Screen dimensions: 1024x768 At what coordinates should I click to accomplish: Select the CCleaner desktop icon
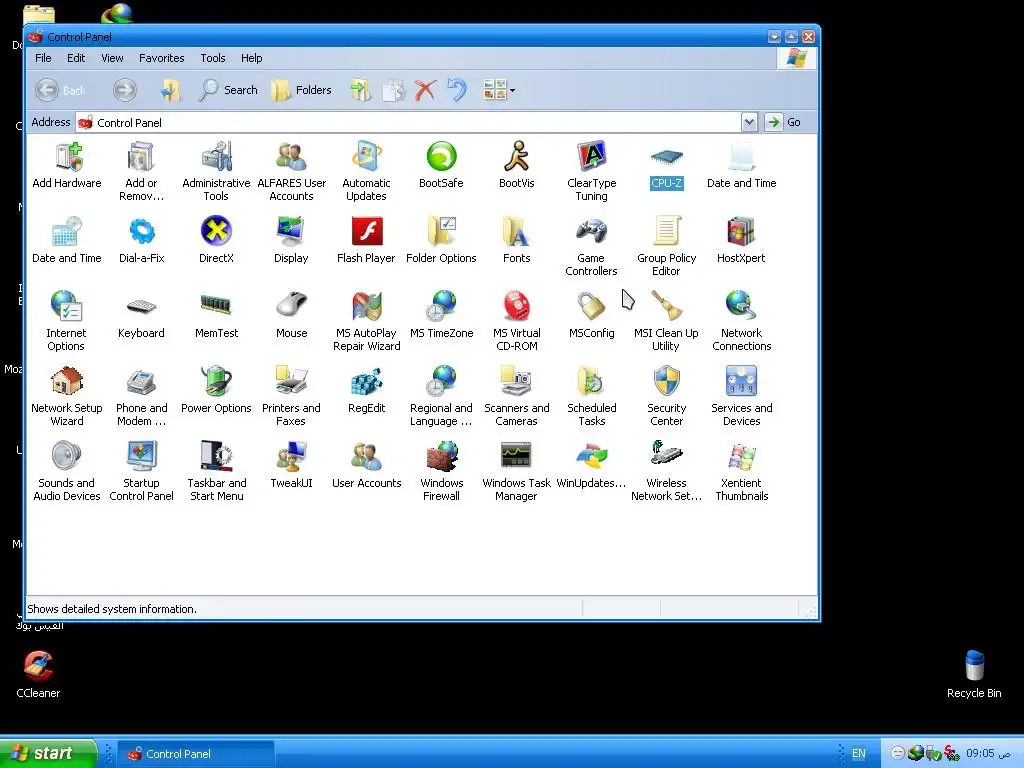(x=38, y=674)
